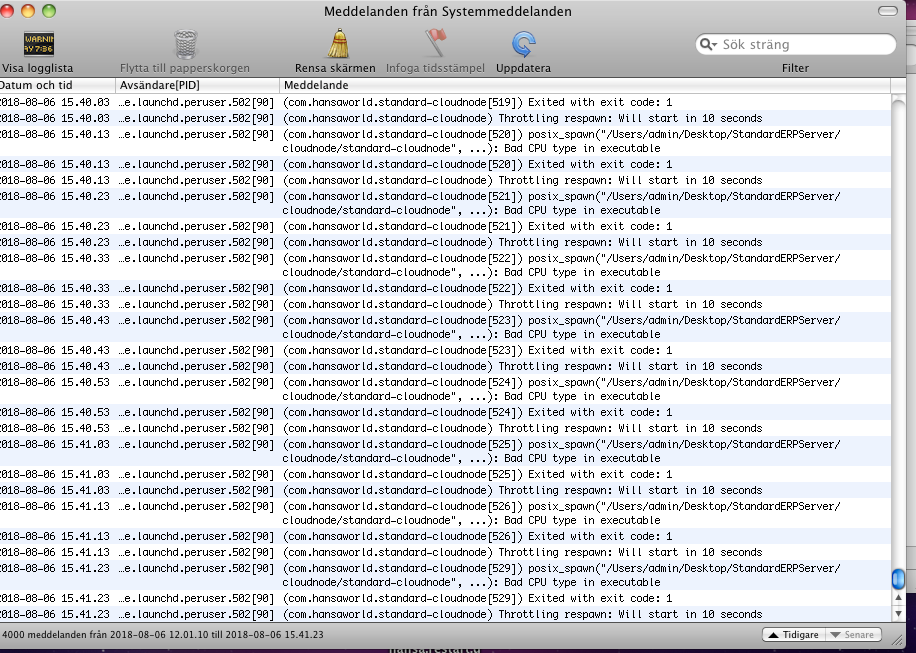
Task: Click the Filter label under search field
Action: 795,68
